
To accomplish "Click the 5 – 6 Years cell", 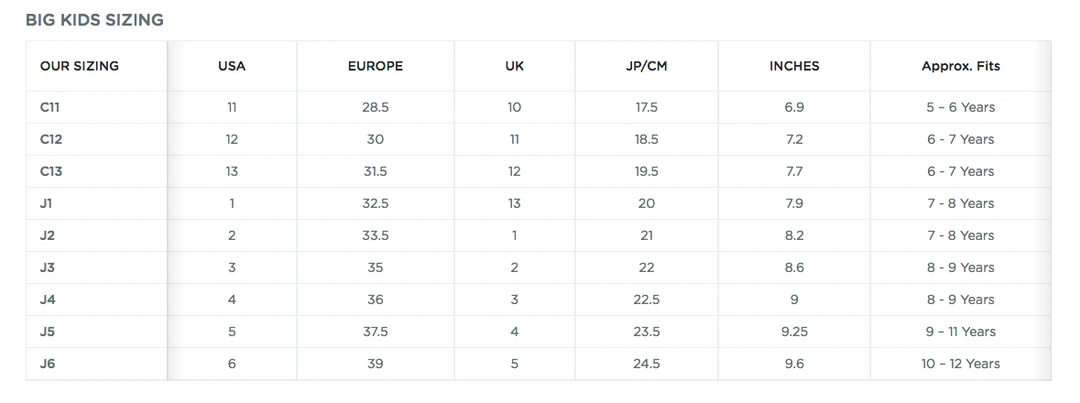I will click(x=960, y=107).
